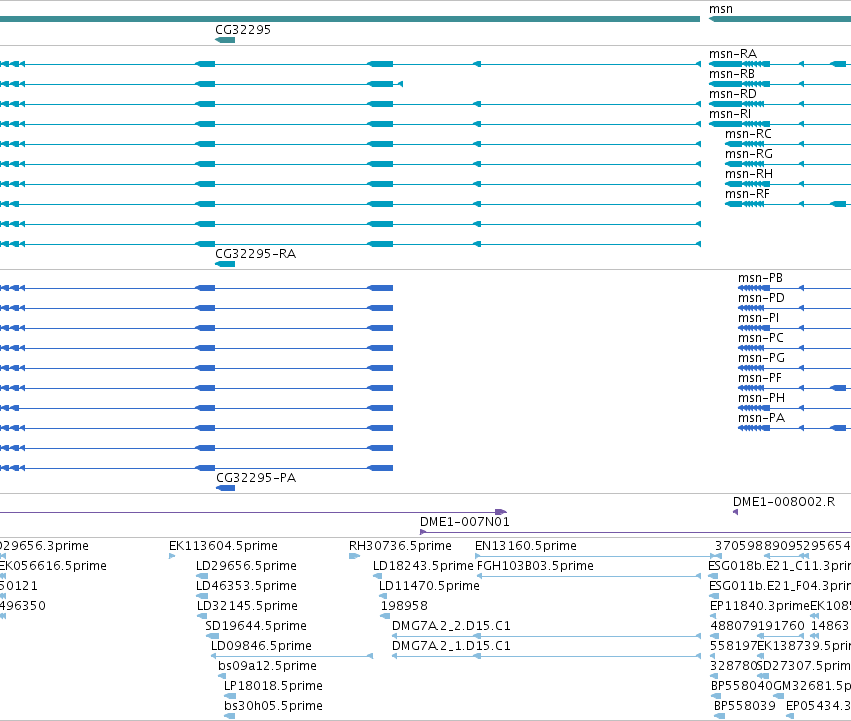Click the msn-RA exon cluster glyph
The width and height of the screenshot is (851, 721).
739,64
